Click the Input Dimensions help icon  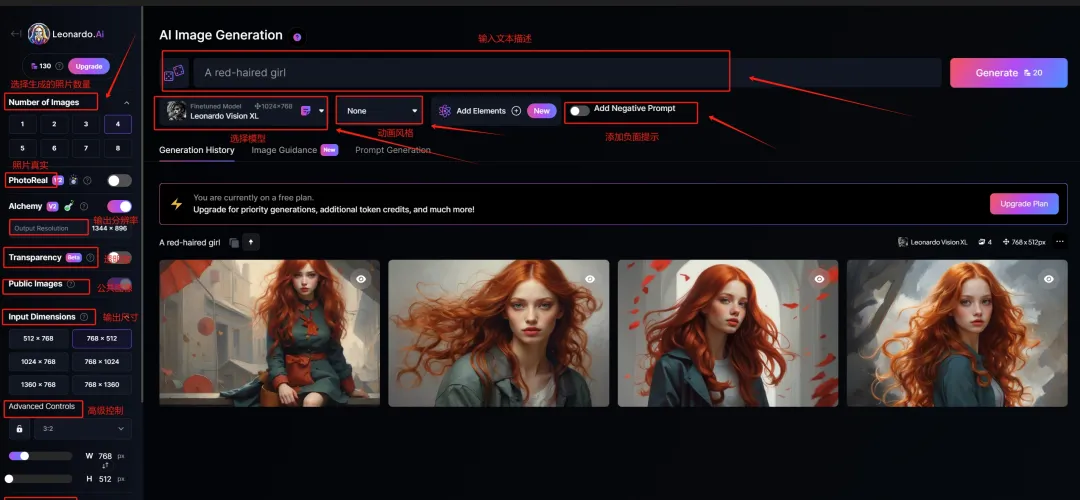[x=84, y=317]
